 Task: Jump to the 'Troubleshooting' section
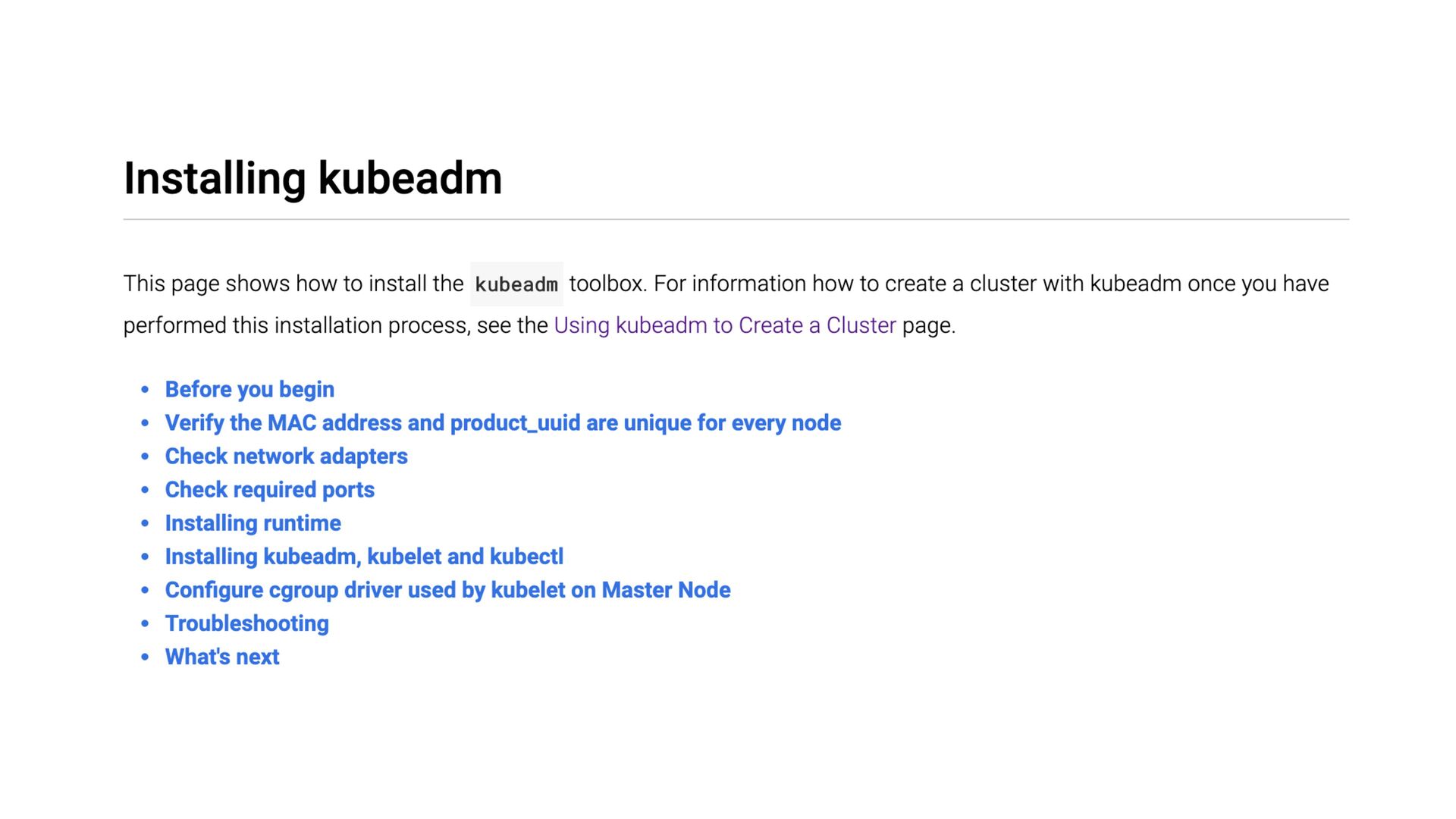click(x=246, y=623)
